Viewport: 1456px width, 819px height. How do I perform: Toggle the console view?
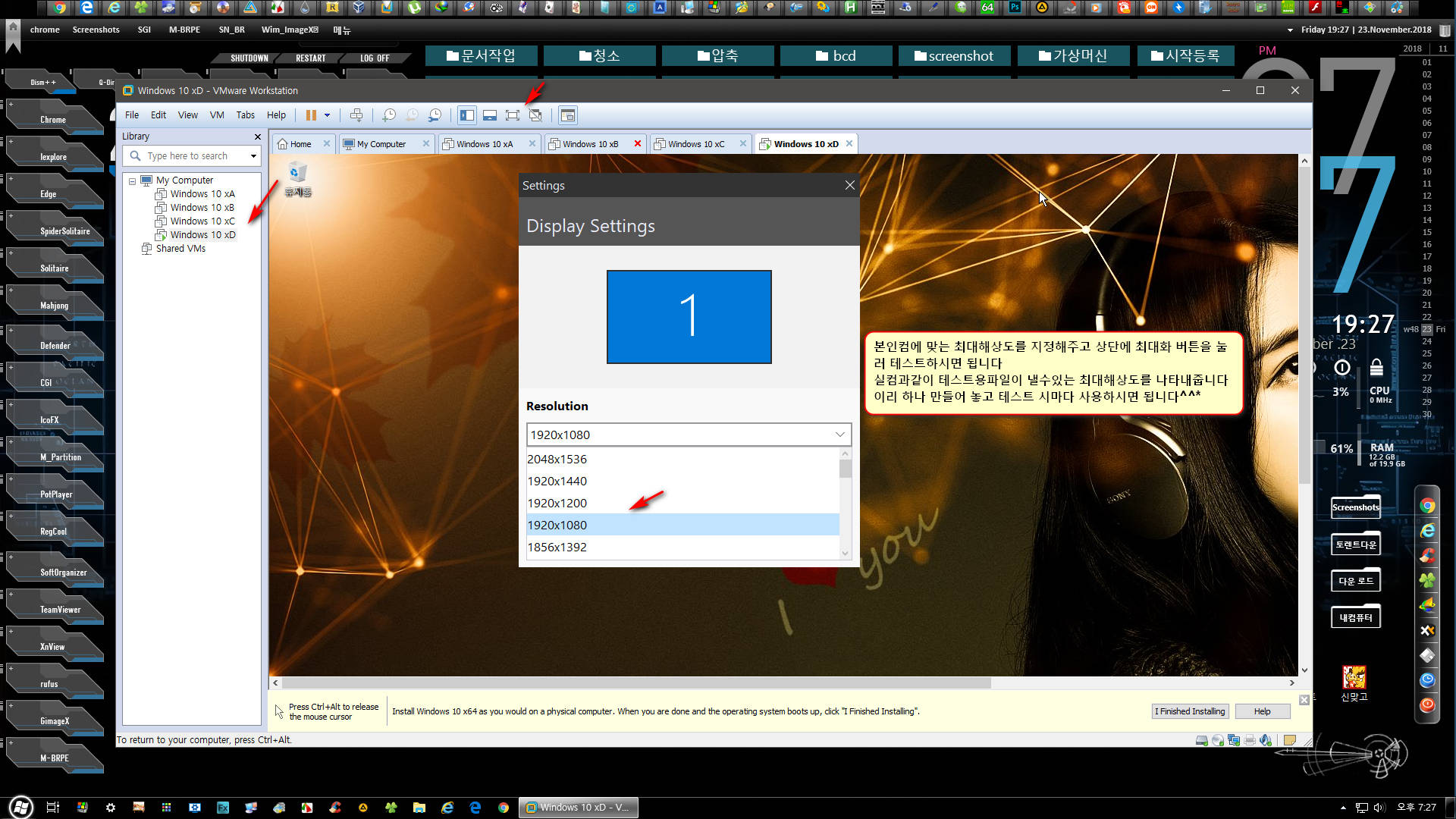pyautogui.click(x=568, y=115)
